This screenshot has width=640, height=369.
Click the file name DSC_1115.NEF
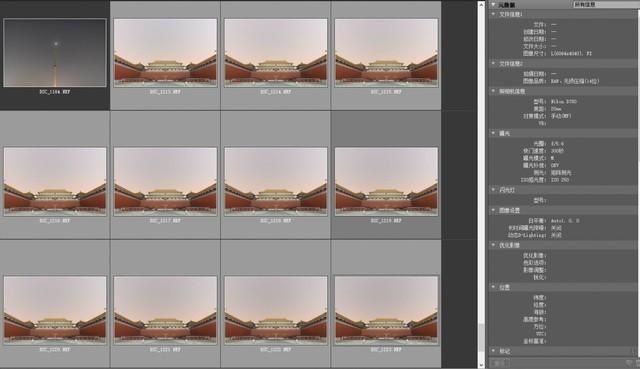[386, 92]
